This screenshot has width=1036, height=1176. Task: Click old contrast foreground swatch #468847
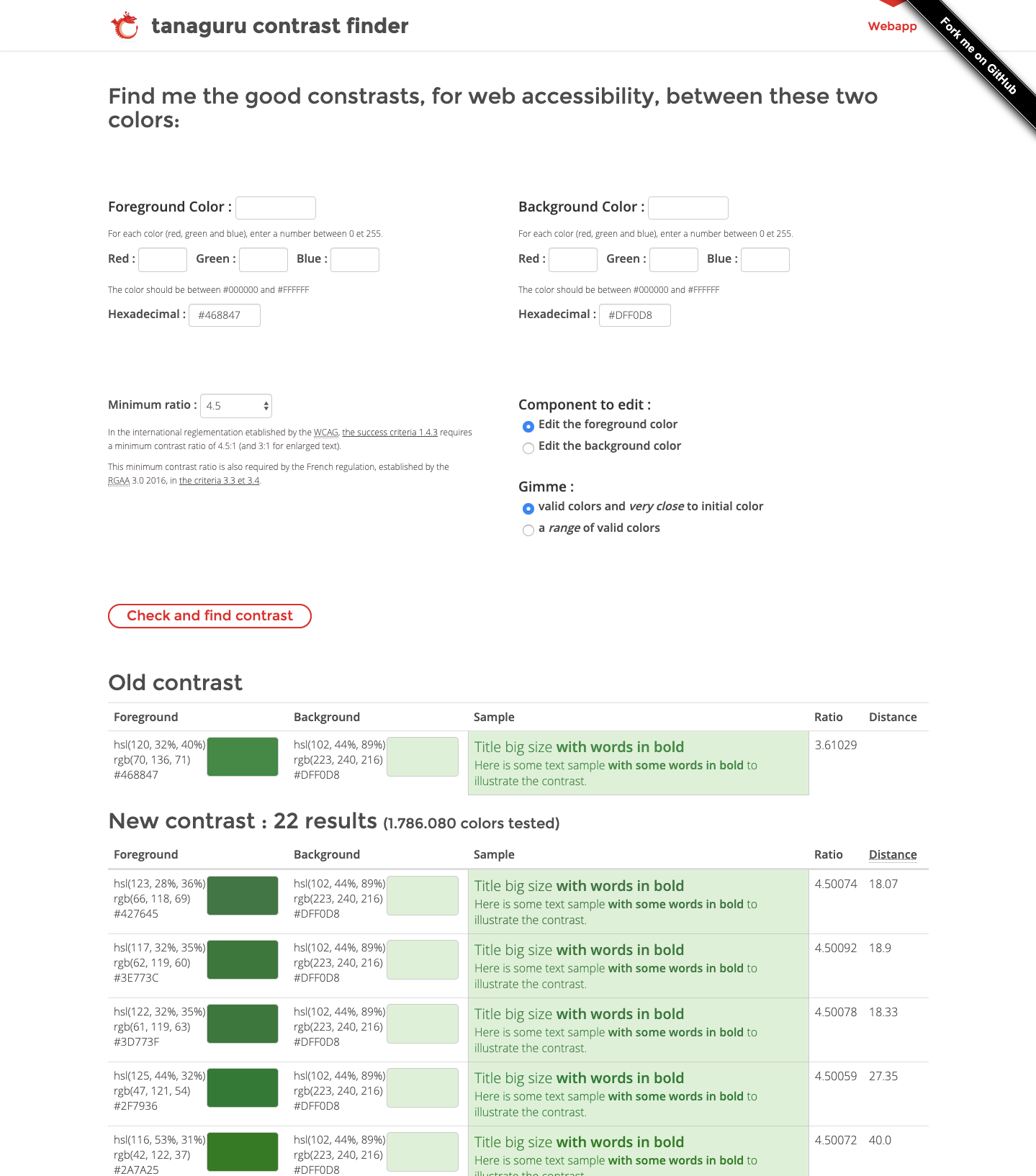pos(243,756)
